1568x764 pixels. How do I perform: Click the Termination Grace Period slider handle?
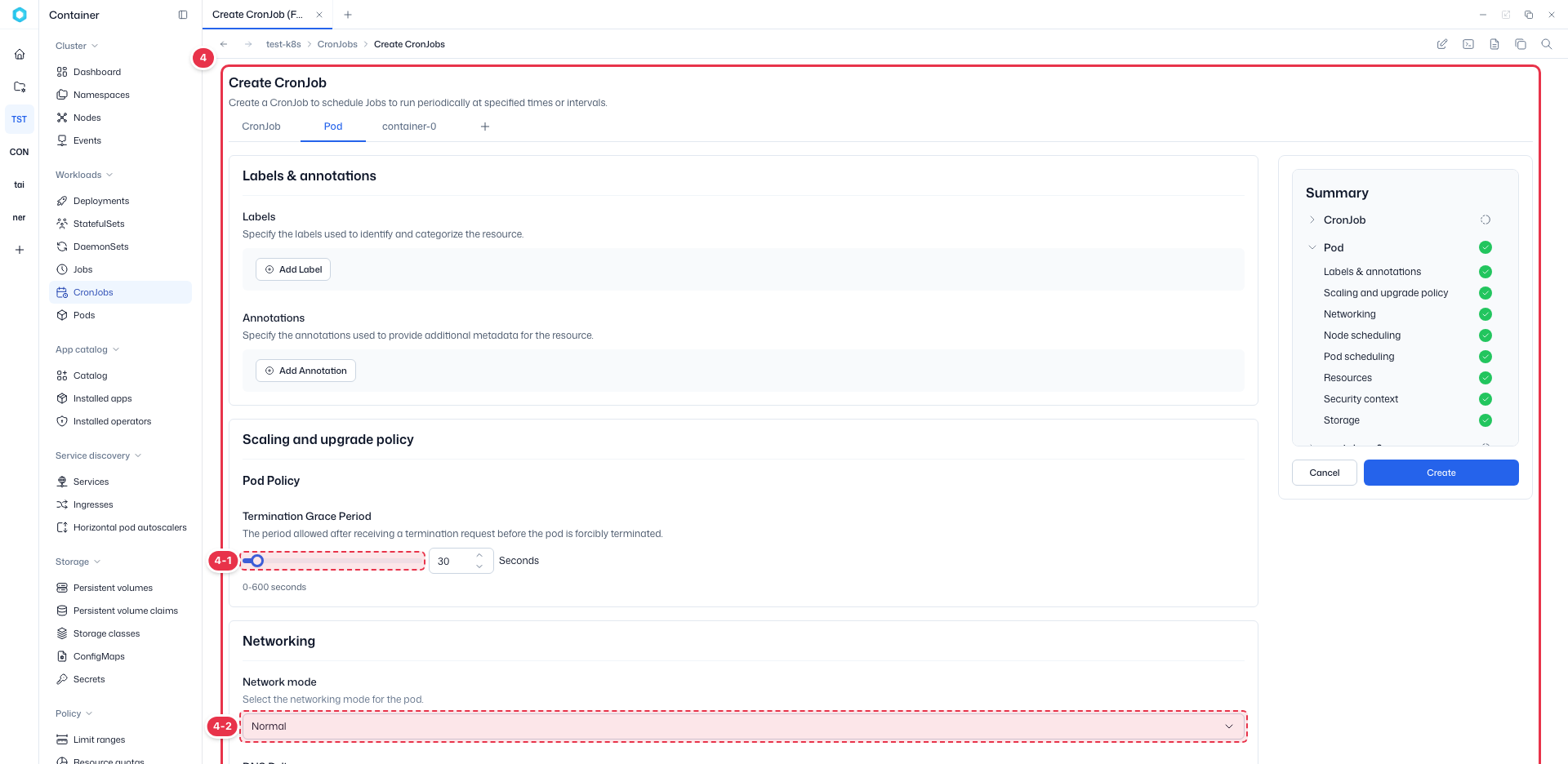[257, 561]
